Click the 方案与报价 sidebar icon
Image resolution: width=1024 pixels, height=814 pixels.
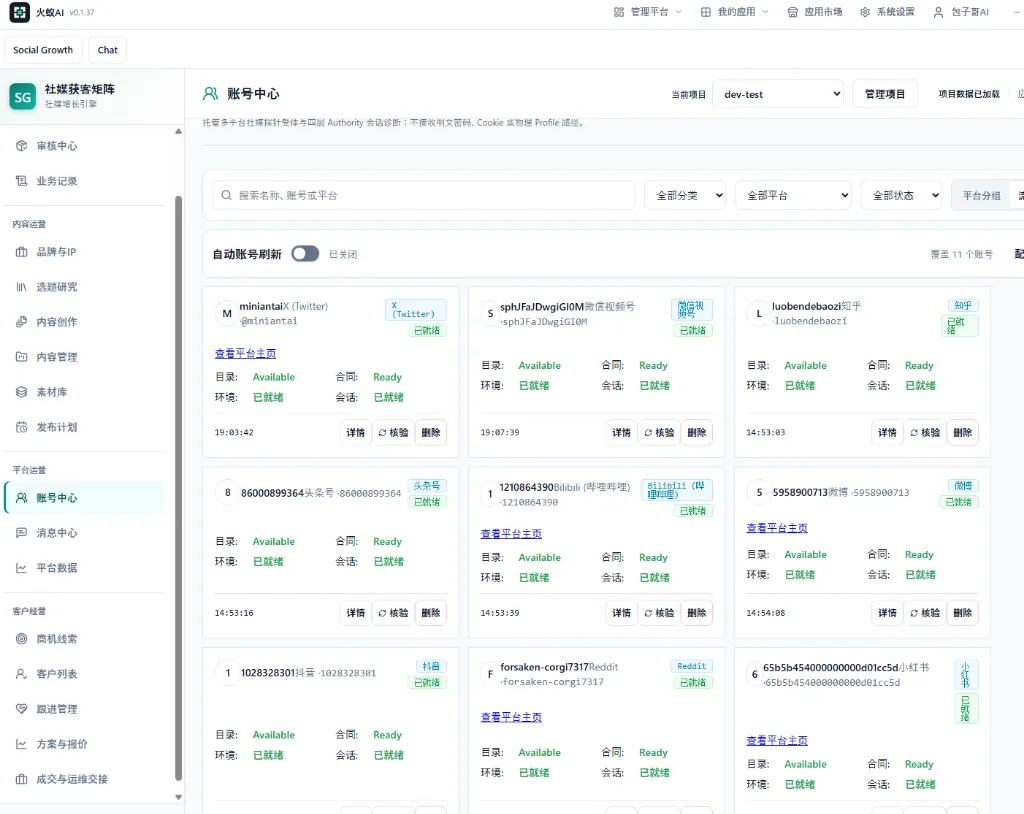point(22,744)
